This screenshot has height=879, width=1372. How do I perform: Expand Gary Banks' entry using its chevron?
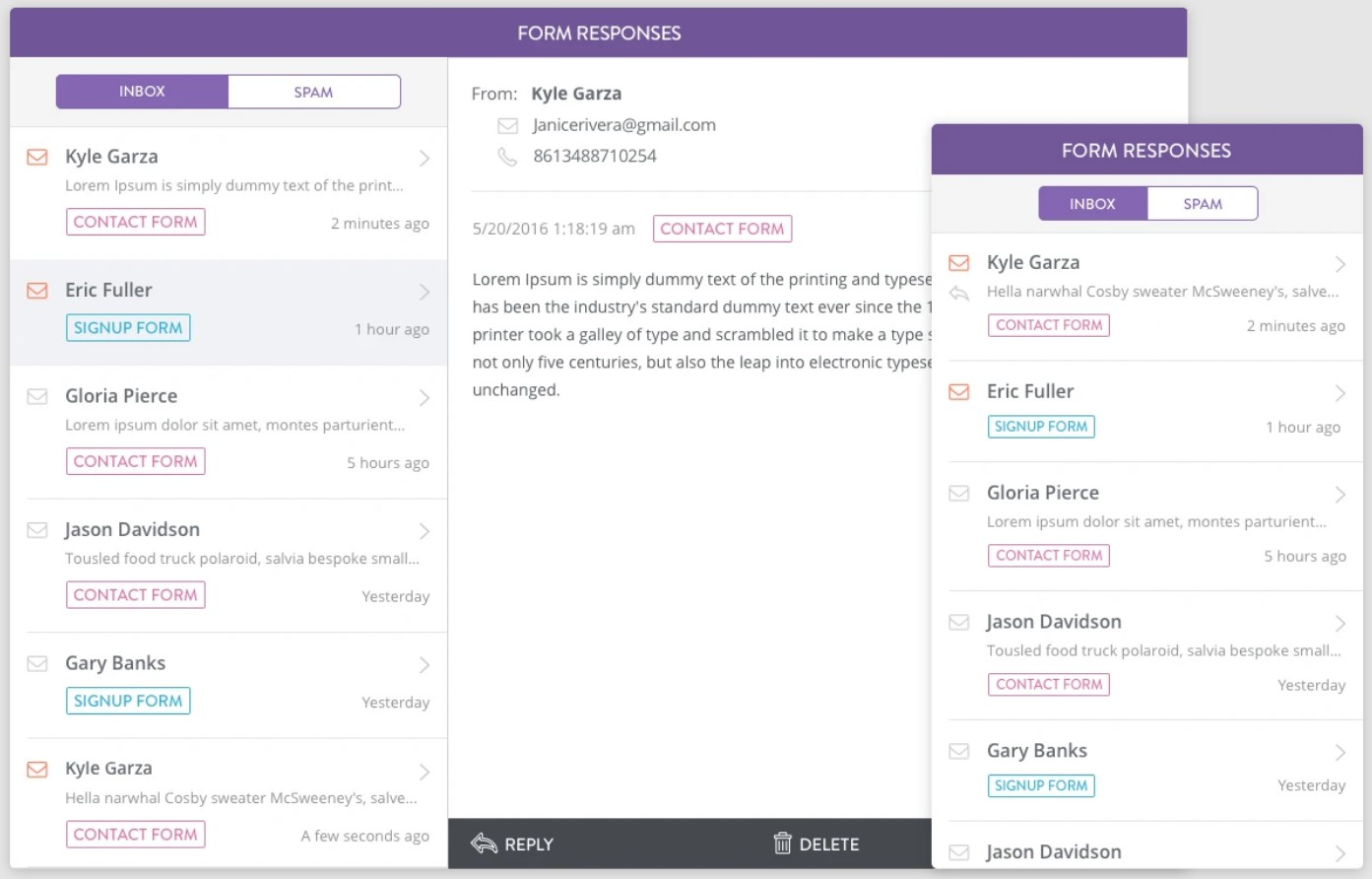424,664
